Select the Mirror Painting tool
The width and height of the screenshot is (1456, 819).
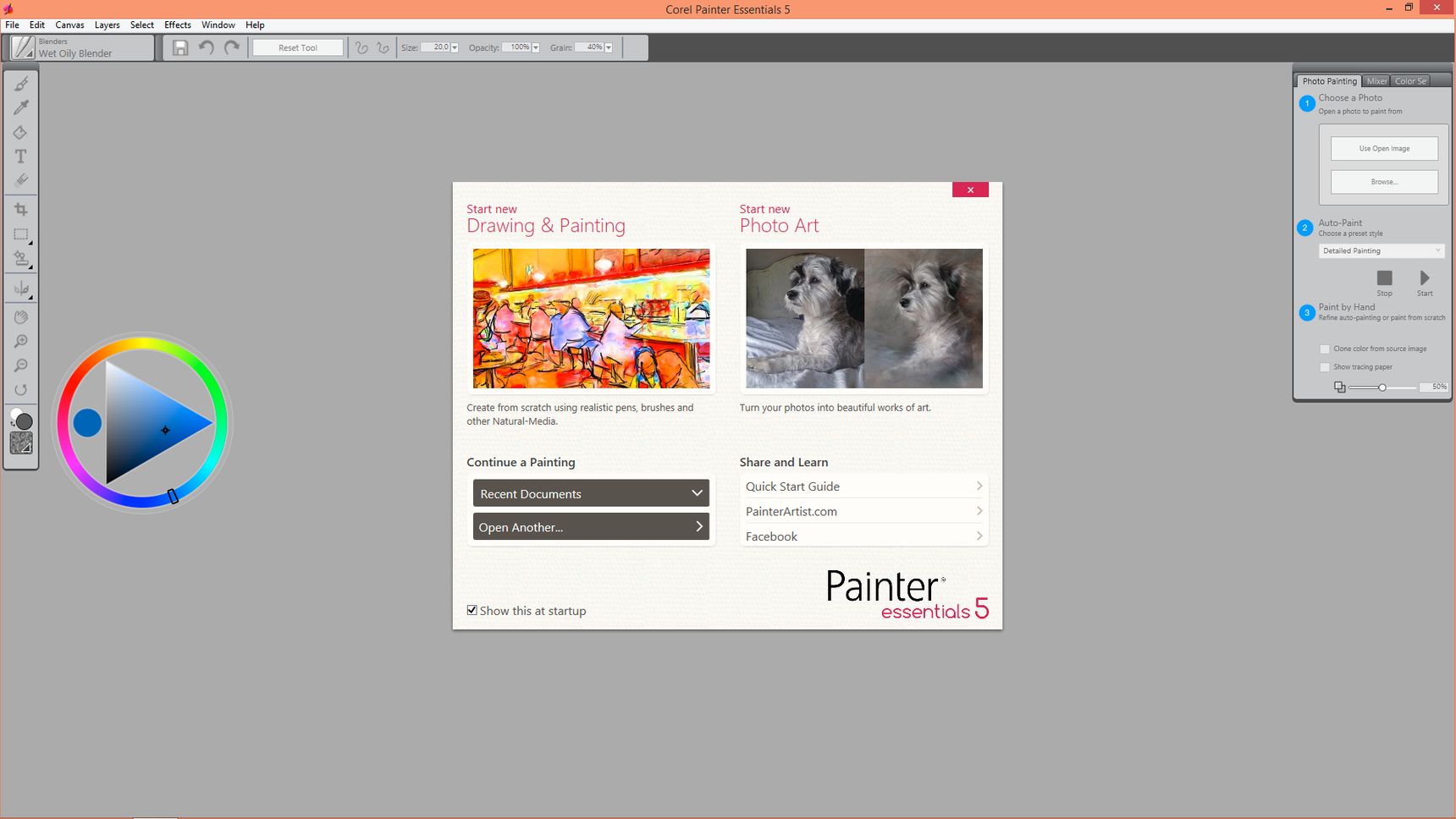21,289
